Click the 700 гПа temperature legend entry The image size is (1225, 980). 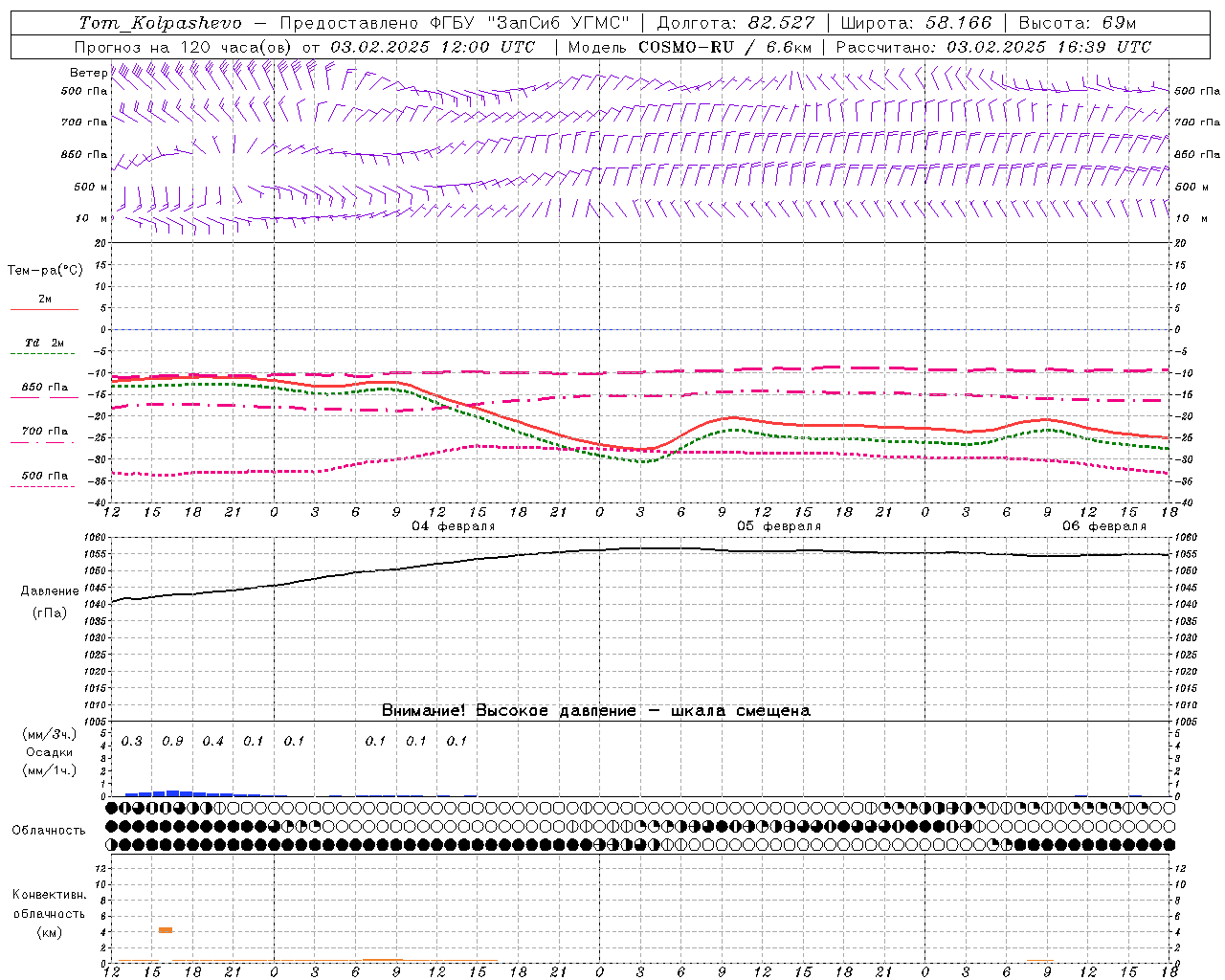44,432
